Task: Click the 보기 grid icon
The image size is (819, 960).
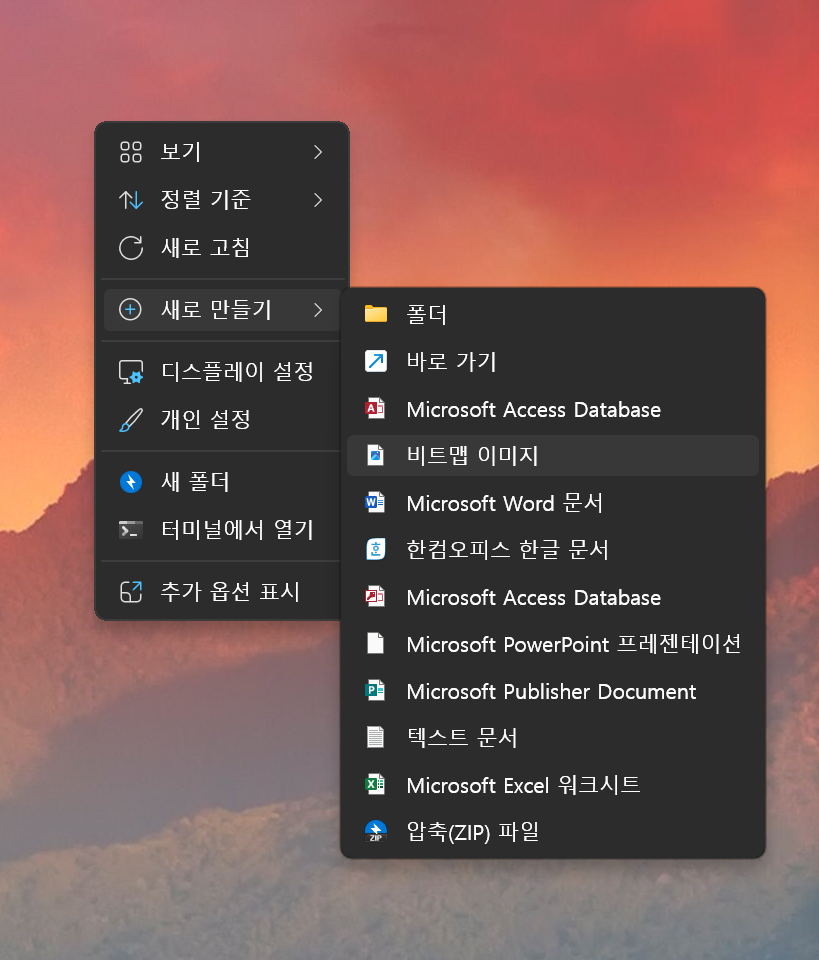Action: [131, 152]
